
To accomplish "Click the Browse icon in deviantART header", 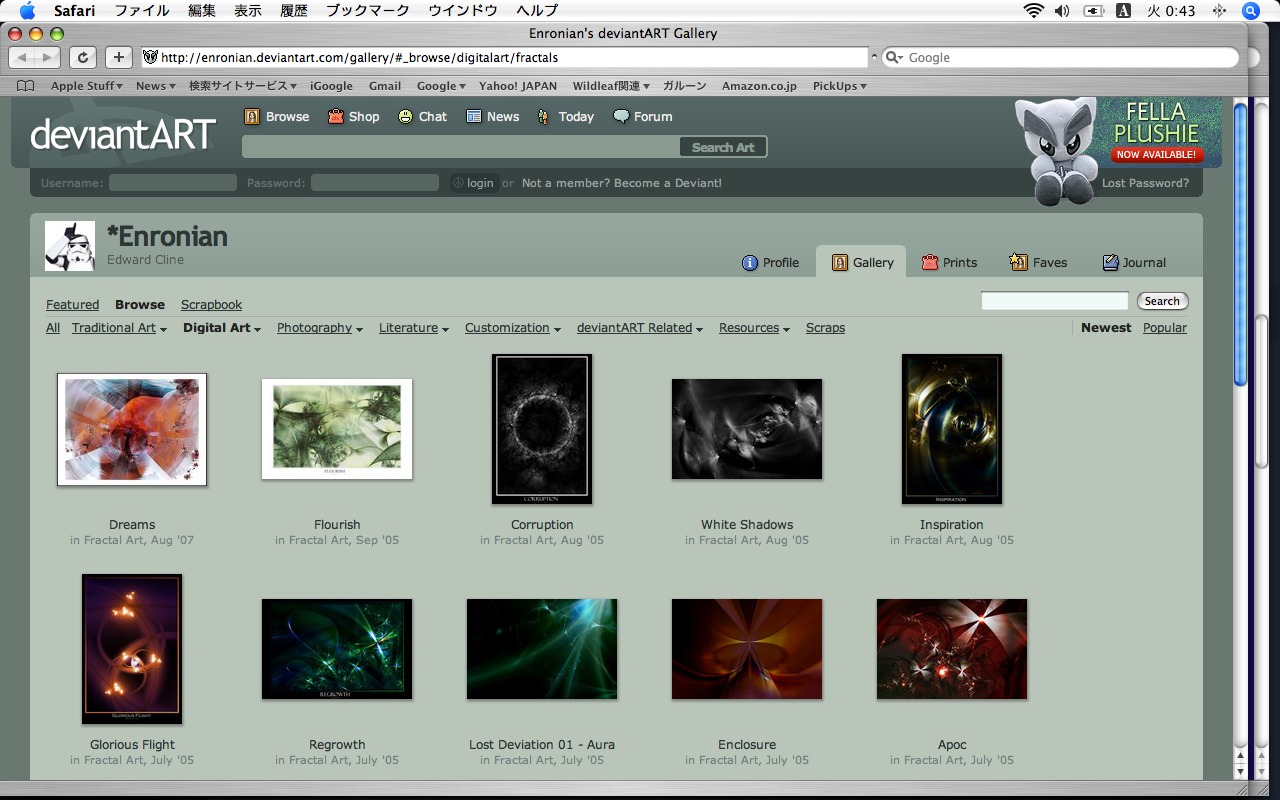I will tap(252, 117).
